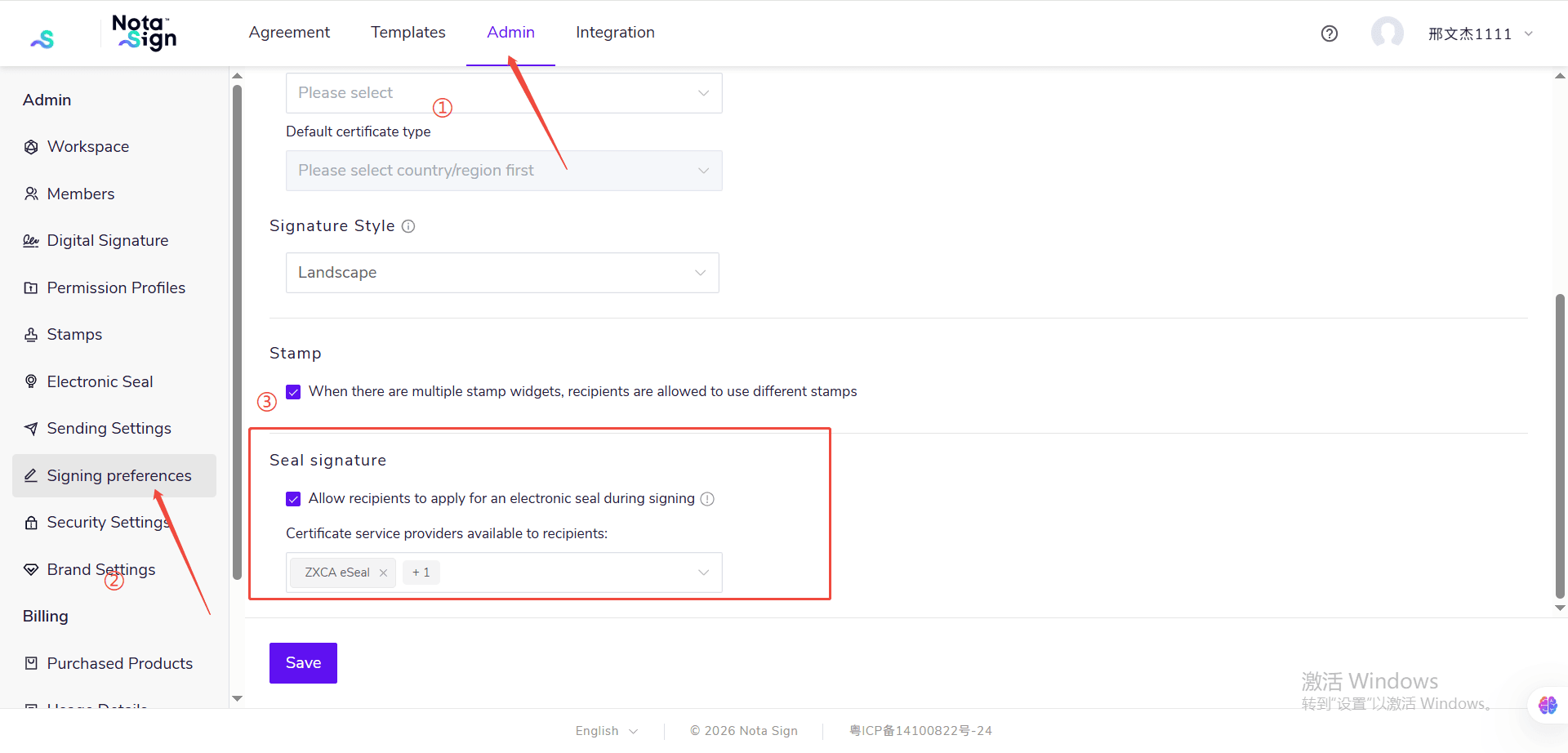This screenshot has height=753, width=1568.
Task: Expand certificate service providers dropdown
Action: tap(504, 573)
